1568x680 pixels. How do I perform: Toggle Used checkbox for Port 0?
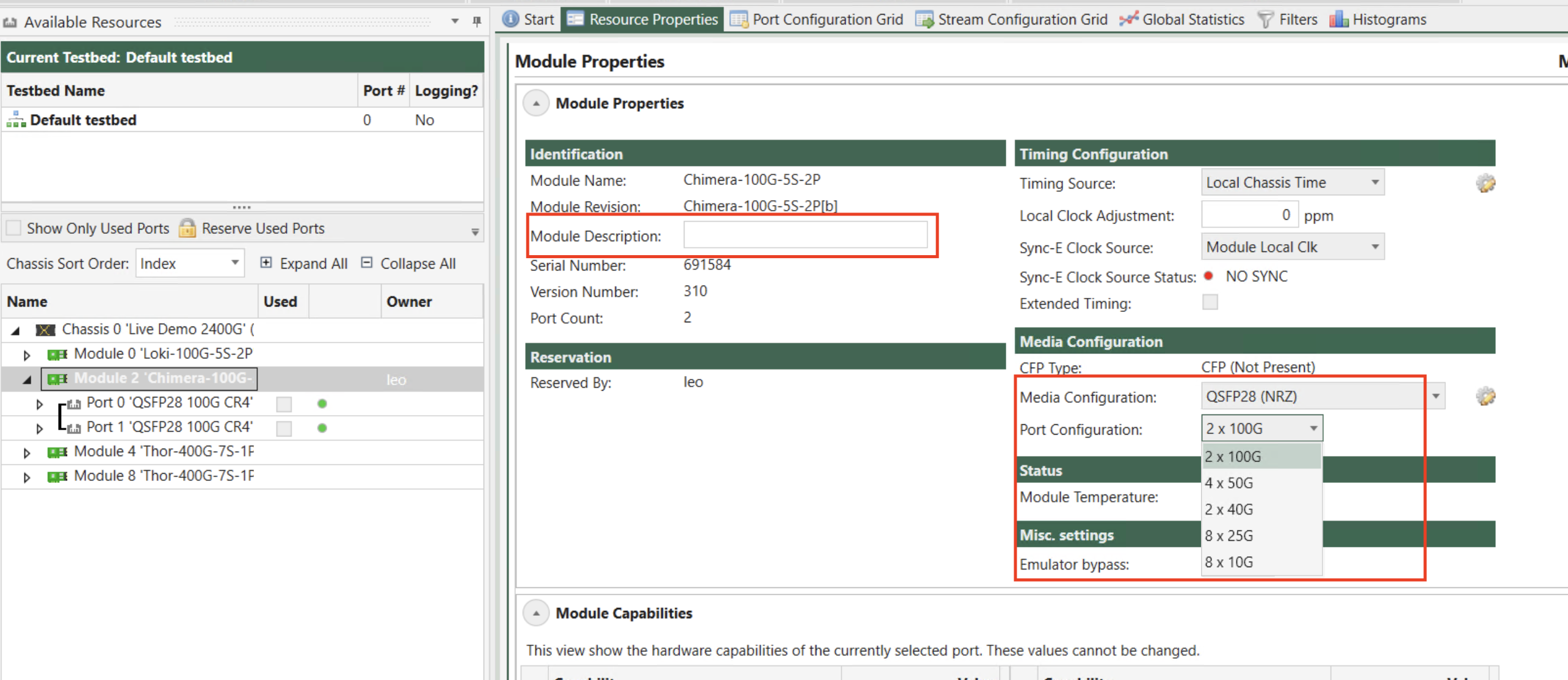click(284, 404)
